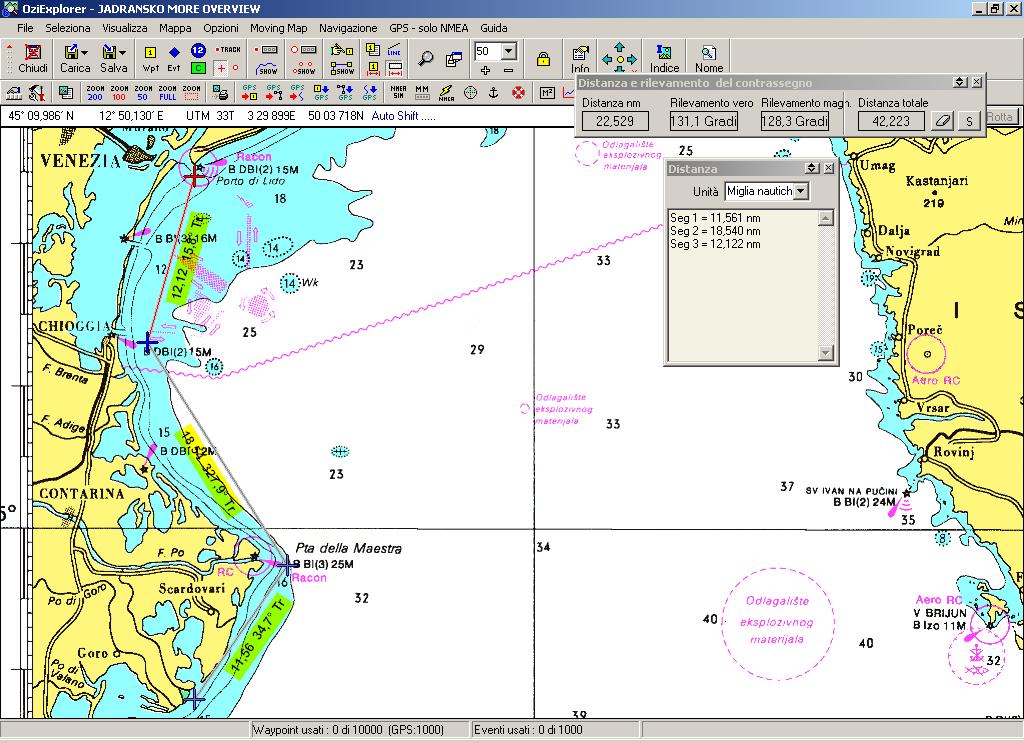This screenshot has width=1024, height=742.
Task: Open the waypoint list hand icon
Action: (342, 50)
